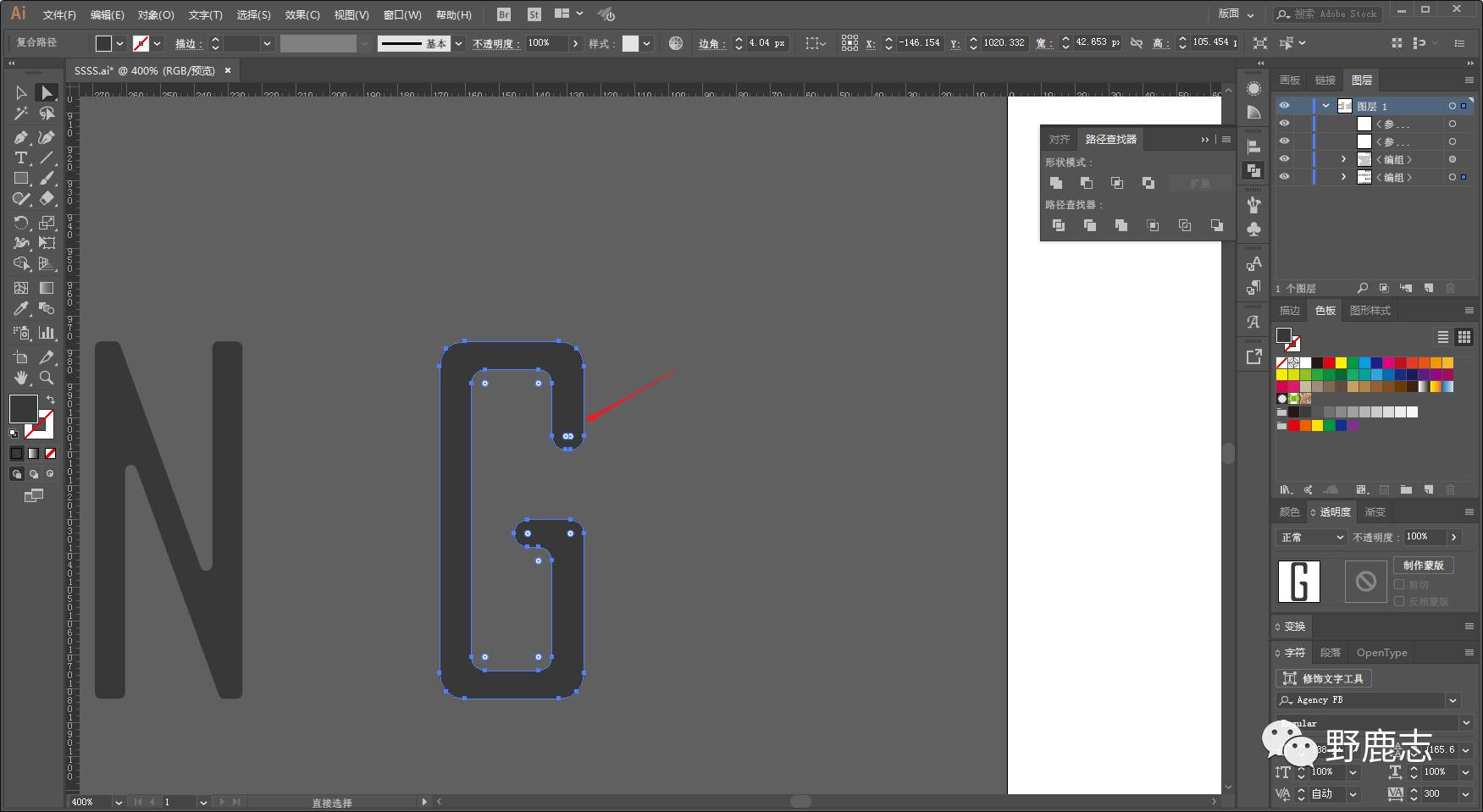Select the Rotate tool
The image size is (1483, 812).
21,223
